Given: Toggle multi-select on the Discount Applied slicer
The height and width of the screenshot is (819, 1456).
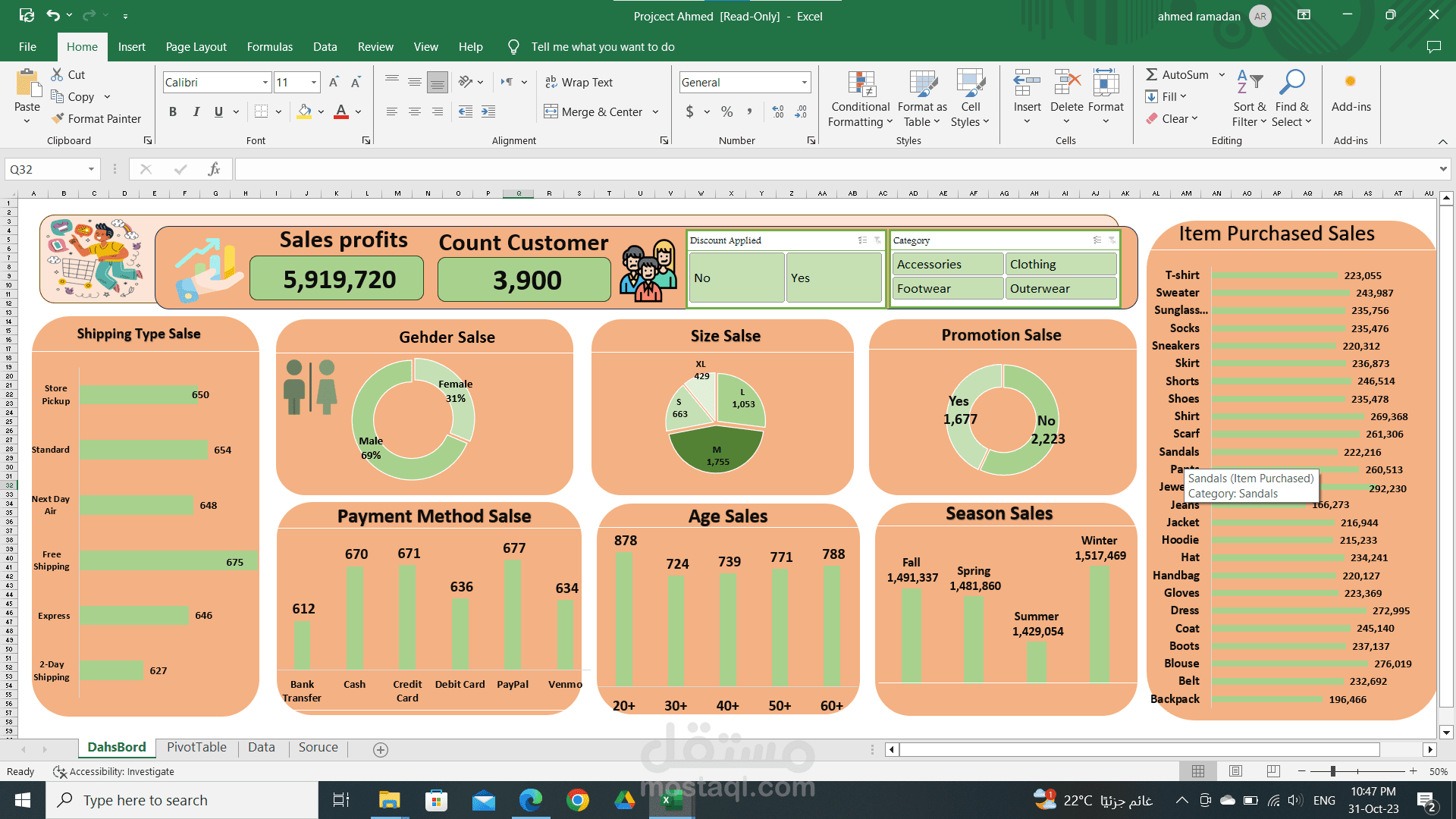Looking at the screenshot, I should tap(862, 240).
